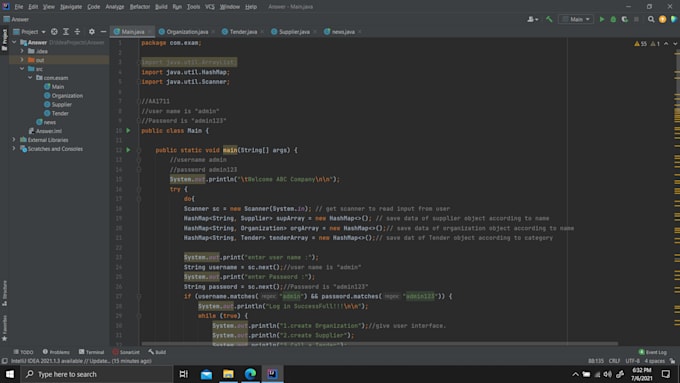Image resolution: width=680 pixels, height=383 pixels.
Task: Collapse the com.exam package node
Action: tap(29, 78)
